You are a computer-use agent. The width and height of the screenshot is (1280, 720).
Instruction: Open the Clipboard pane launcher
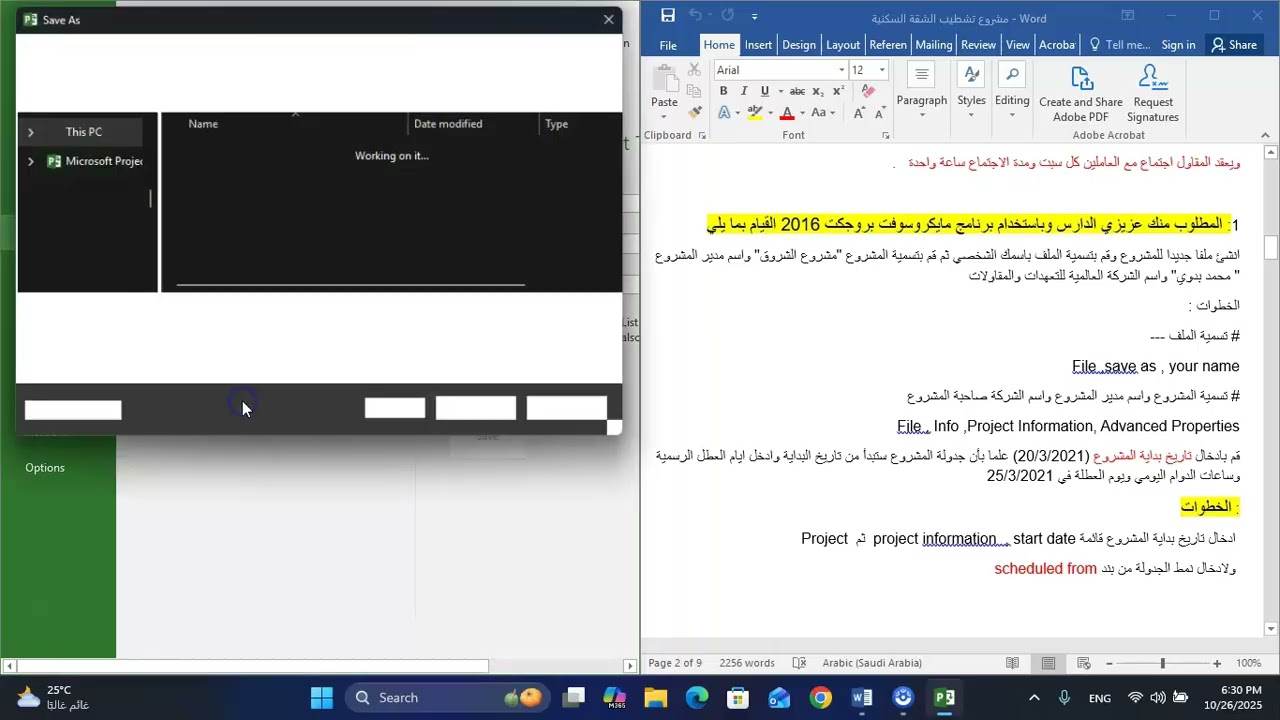[x=701, y=135]
